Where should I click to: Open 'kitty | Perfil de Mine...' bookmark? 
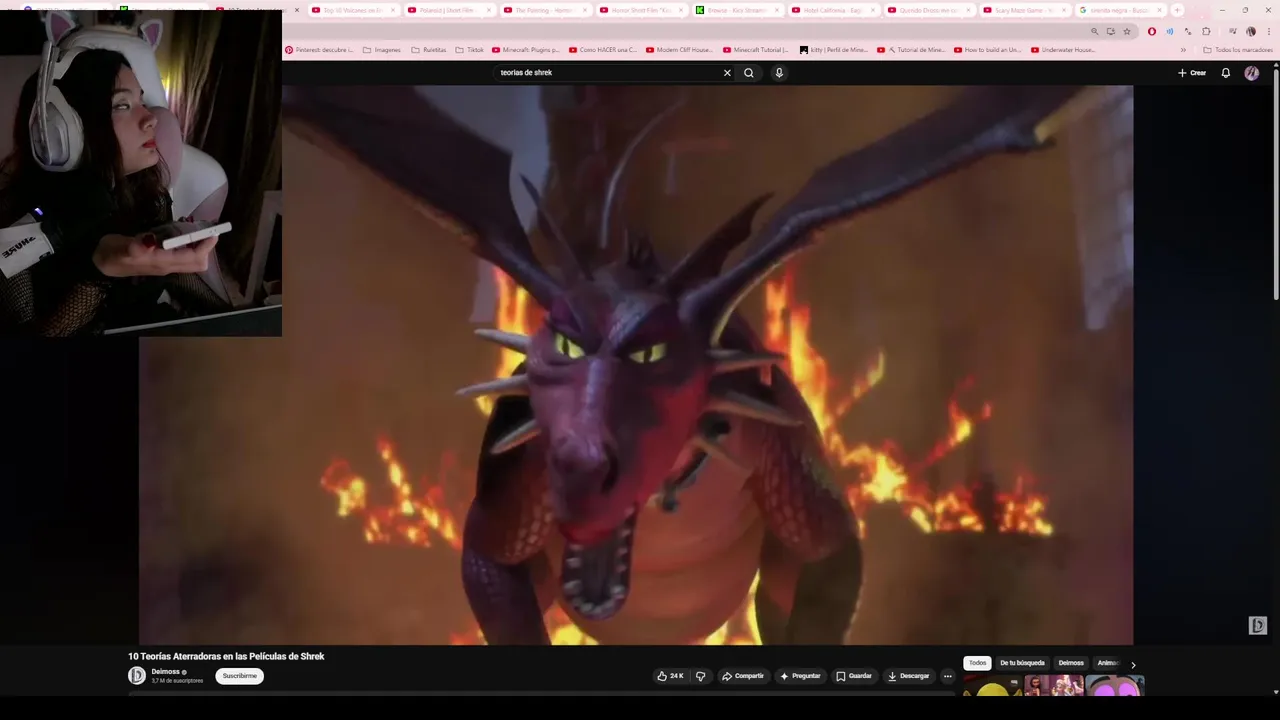click(834, 50)
